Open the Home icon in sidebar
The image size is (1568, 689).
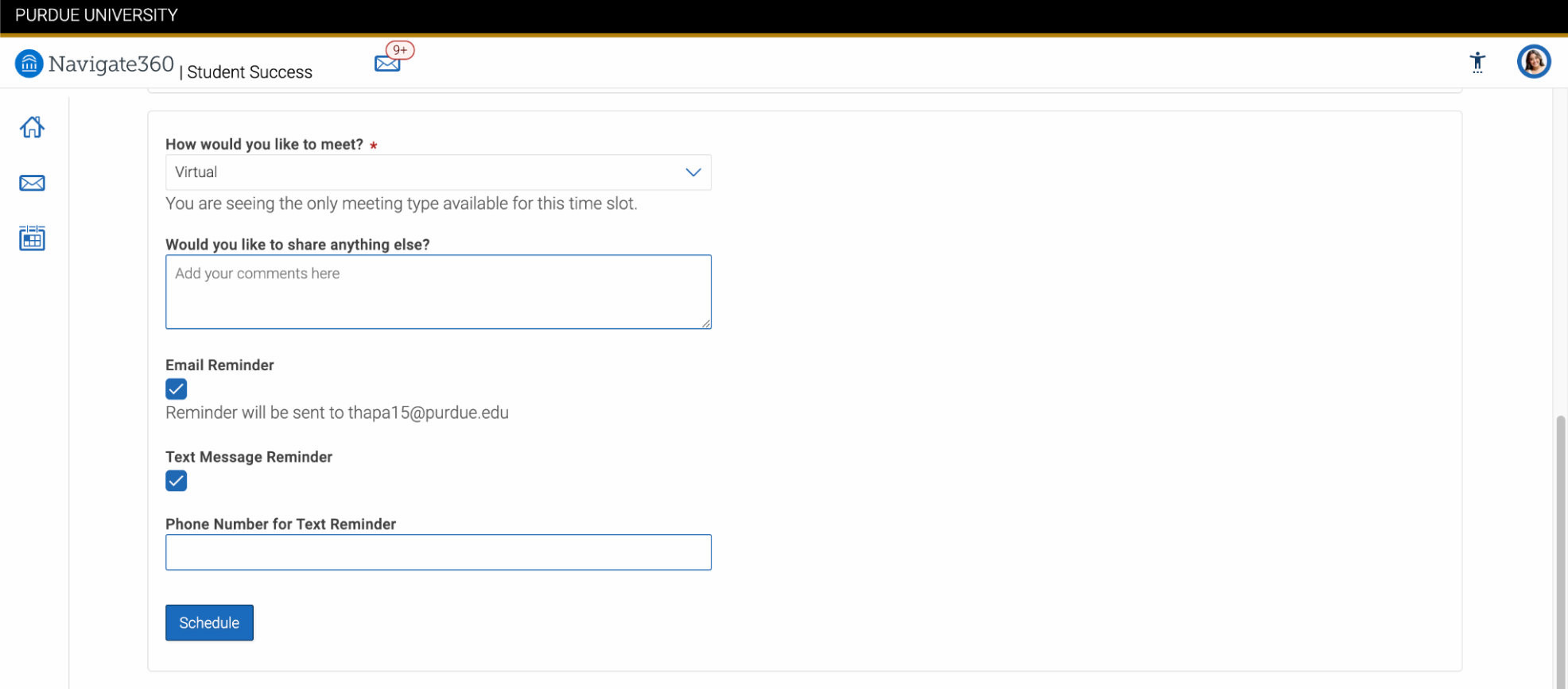pos(32,127)
